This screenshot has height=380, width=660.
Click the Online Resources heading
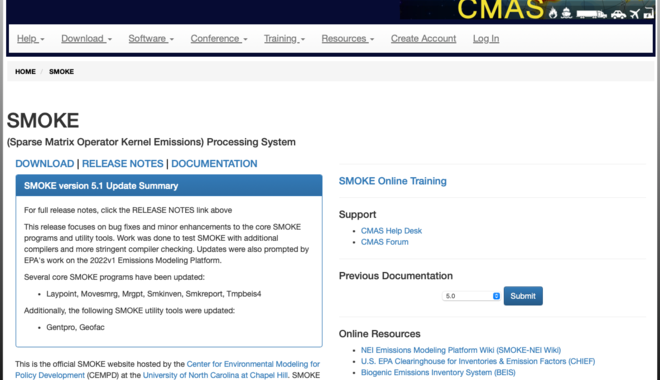coord(380,334)
